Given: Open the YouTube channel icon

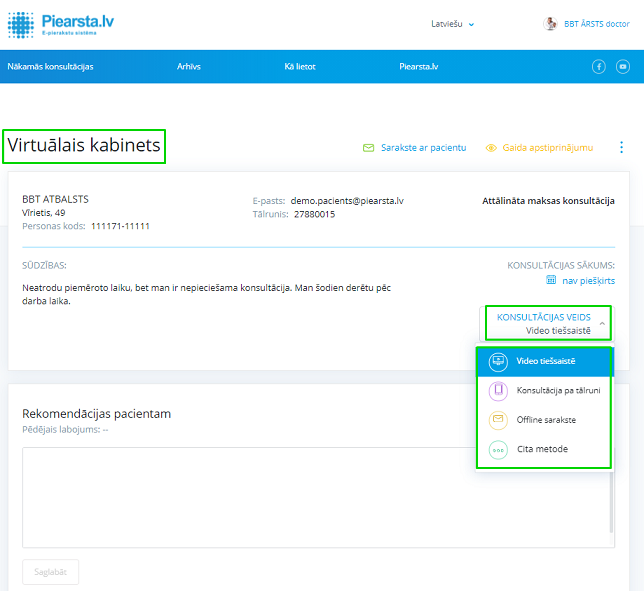Looking at the screenshot, I should [623, 67].
